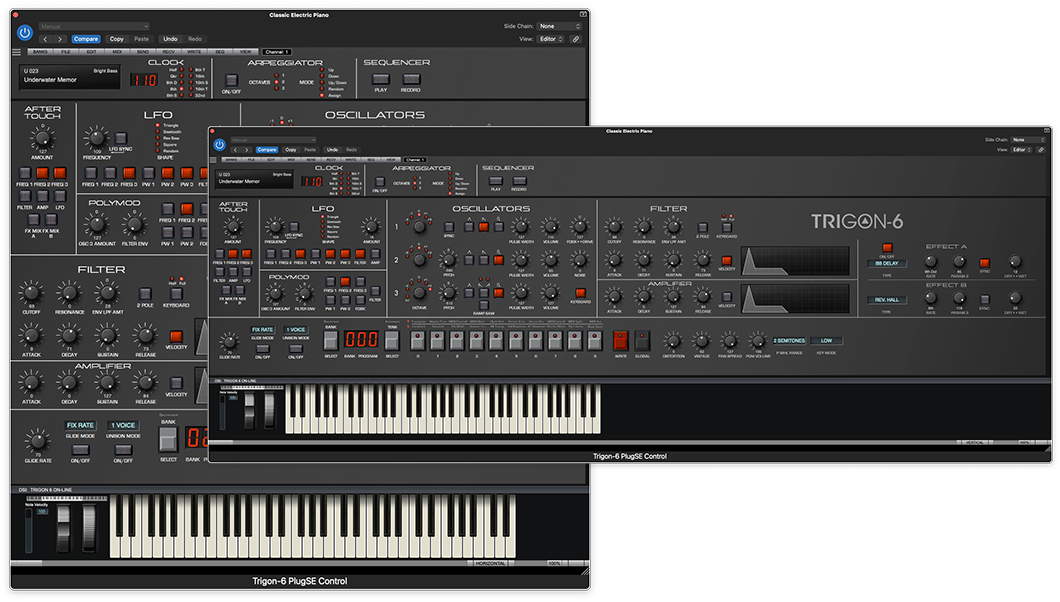Open Side Chain None dropdown in rear window
Viewport: 1060px width, 602px height.
558,26
